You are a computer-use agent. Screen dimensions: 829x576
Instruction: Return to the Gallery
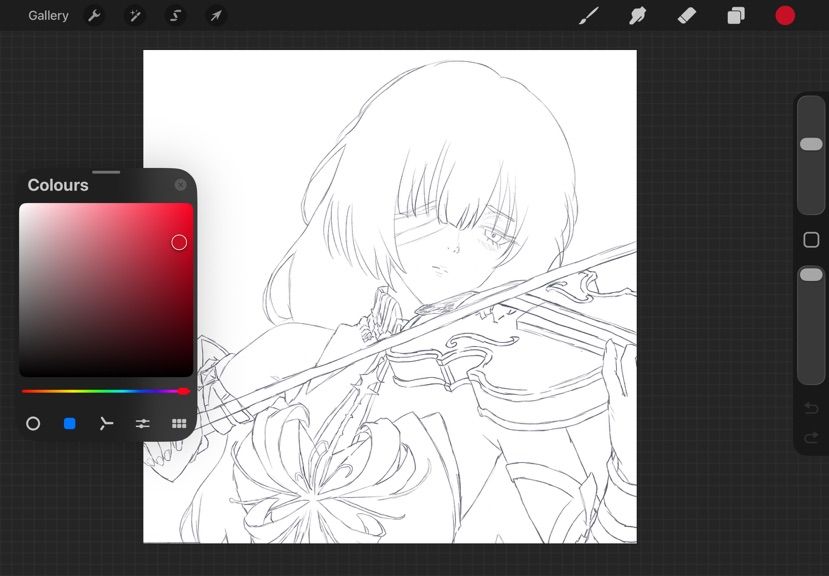(48, 16)
